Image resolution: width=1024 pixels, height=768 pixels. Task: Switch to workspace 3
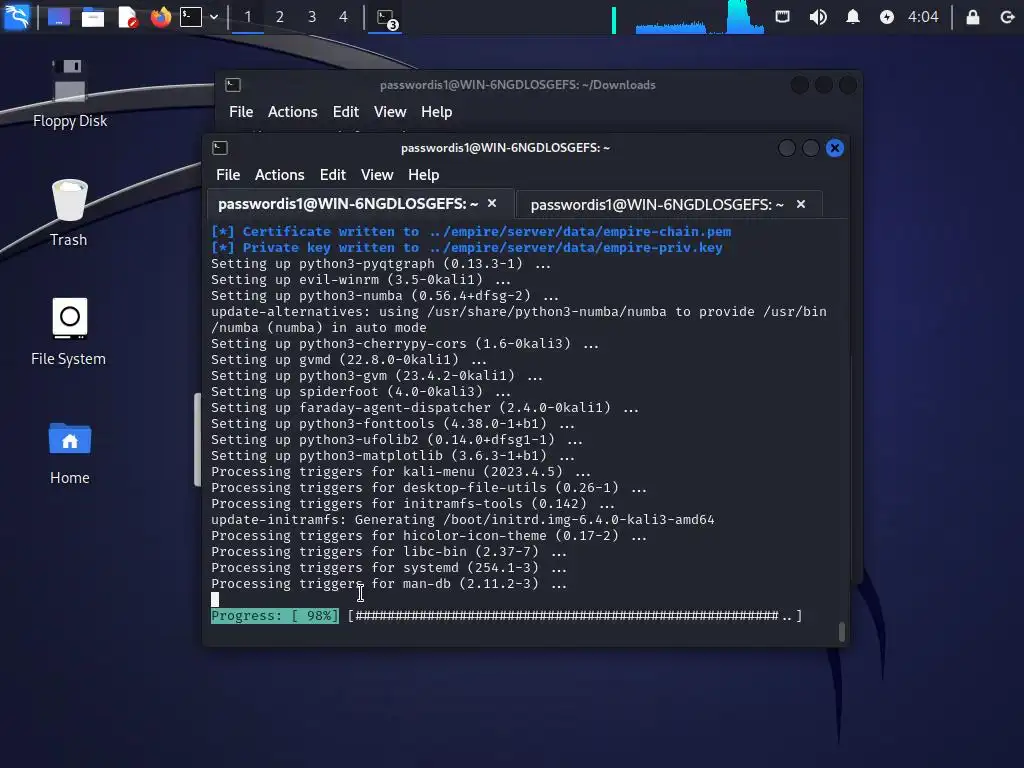312,17
